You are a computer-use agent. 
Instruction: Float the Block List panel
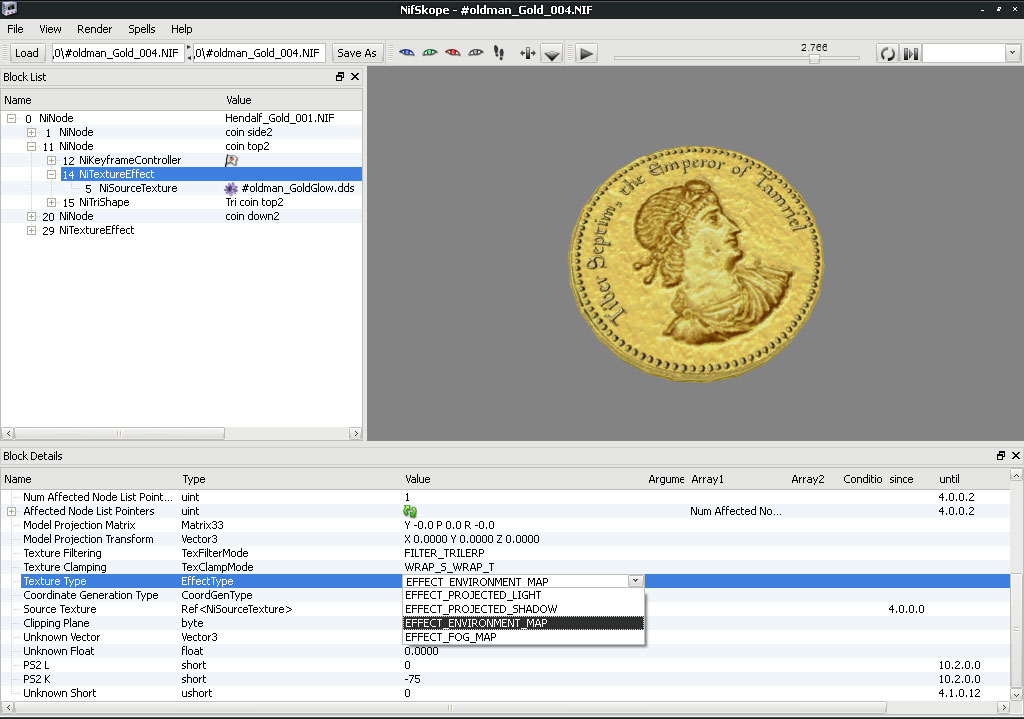[340, 76]
